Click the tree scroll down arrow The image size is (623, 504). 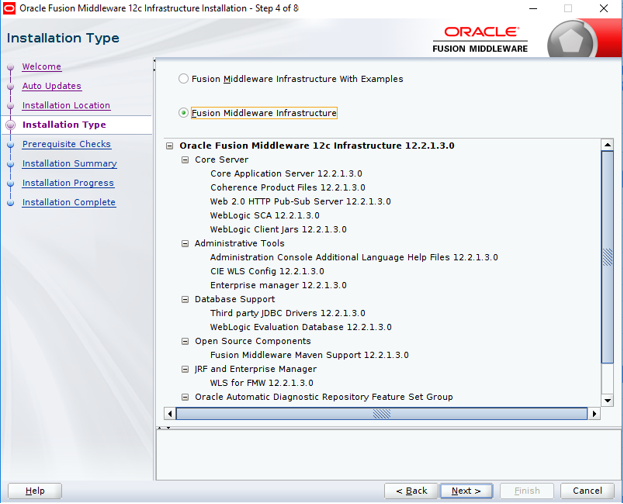tap(607, 399)
